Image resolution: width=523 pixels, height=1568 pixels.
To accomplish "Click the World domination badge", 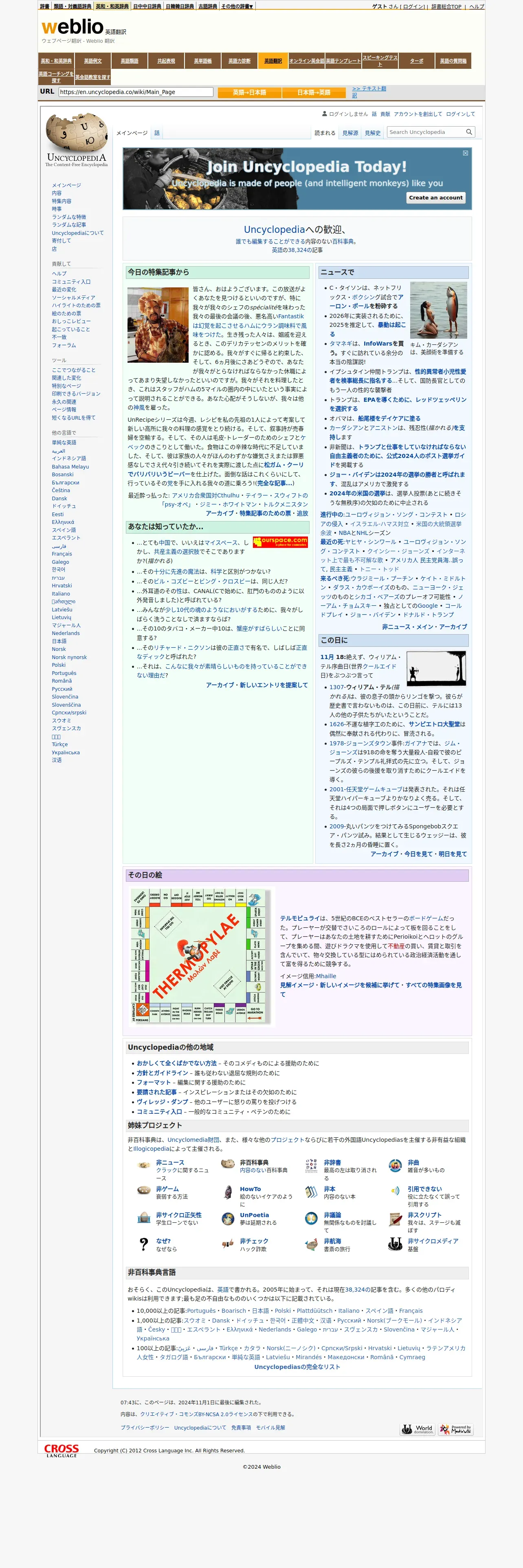I will tap(418, 1429).
